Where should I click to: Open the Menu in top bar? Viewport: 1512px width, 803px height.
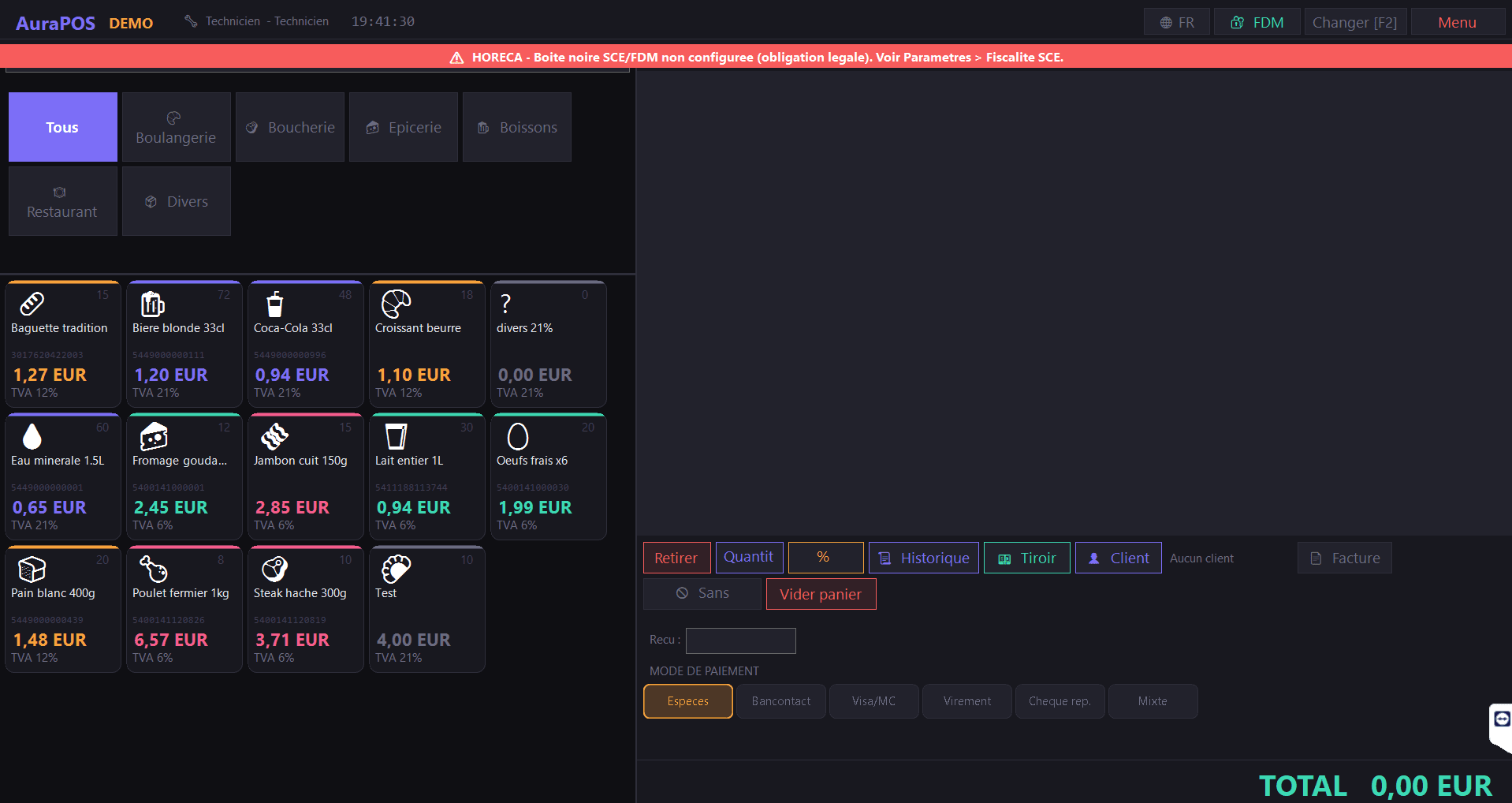click(1456, 22)
